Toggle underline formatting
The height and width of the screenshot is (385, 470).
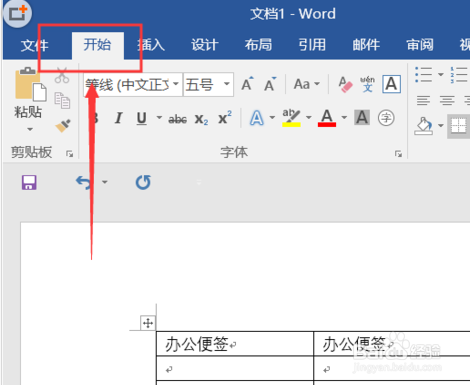click(142, 118)
